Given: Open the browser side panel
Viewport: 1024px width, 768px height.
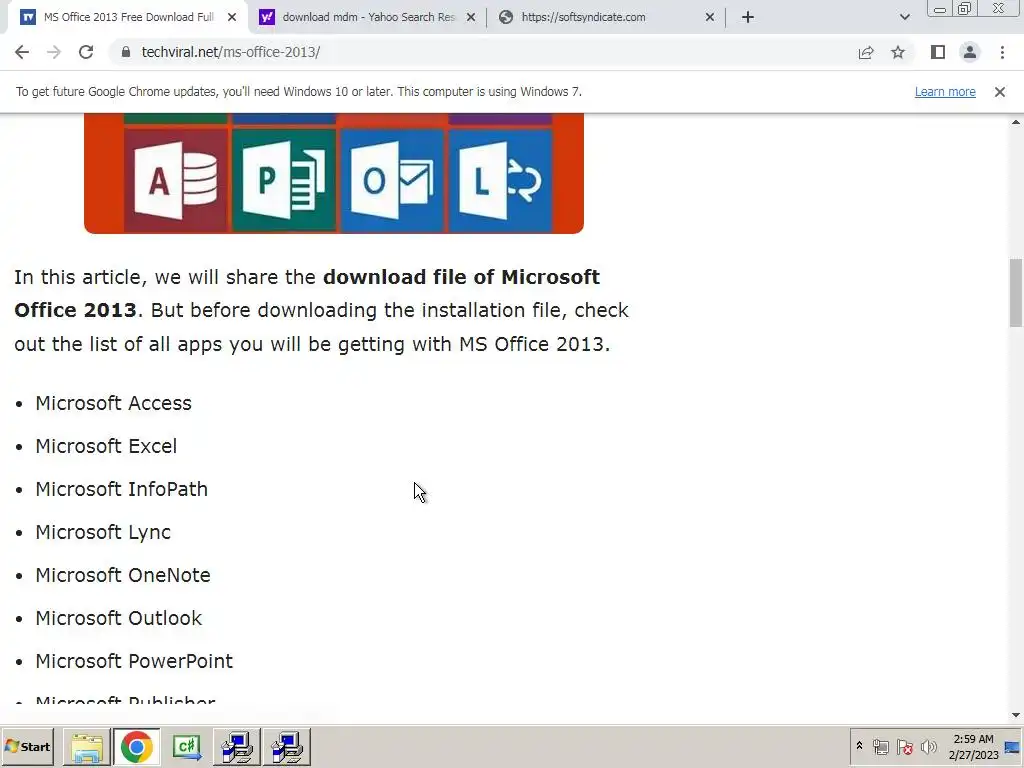Looking at the screenshot, I should pos(938,52).
